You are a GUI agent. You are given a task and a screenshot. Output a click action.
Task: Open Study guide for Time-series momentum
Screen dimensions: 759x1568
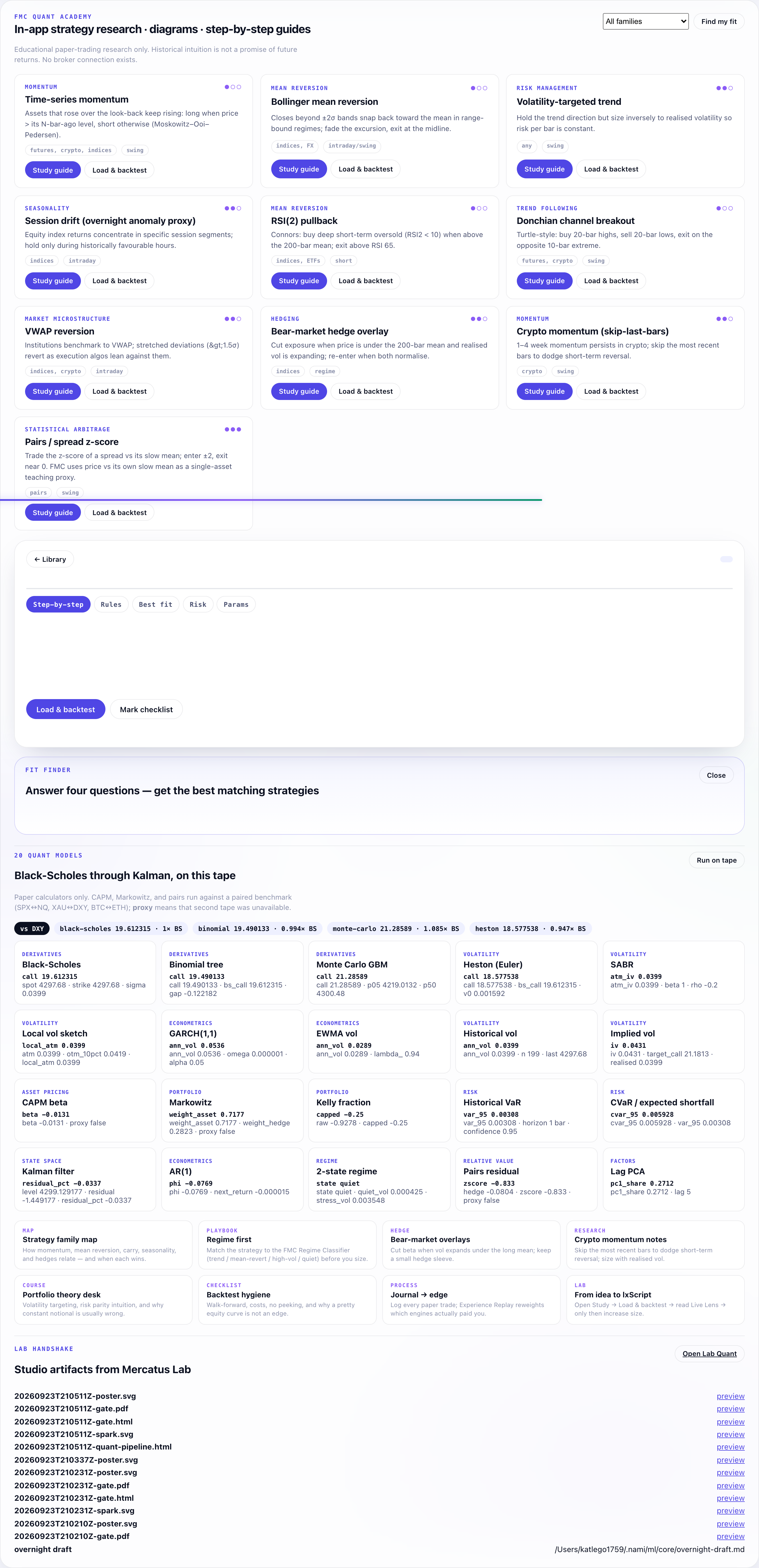click(53, 170)
